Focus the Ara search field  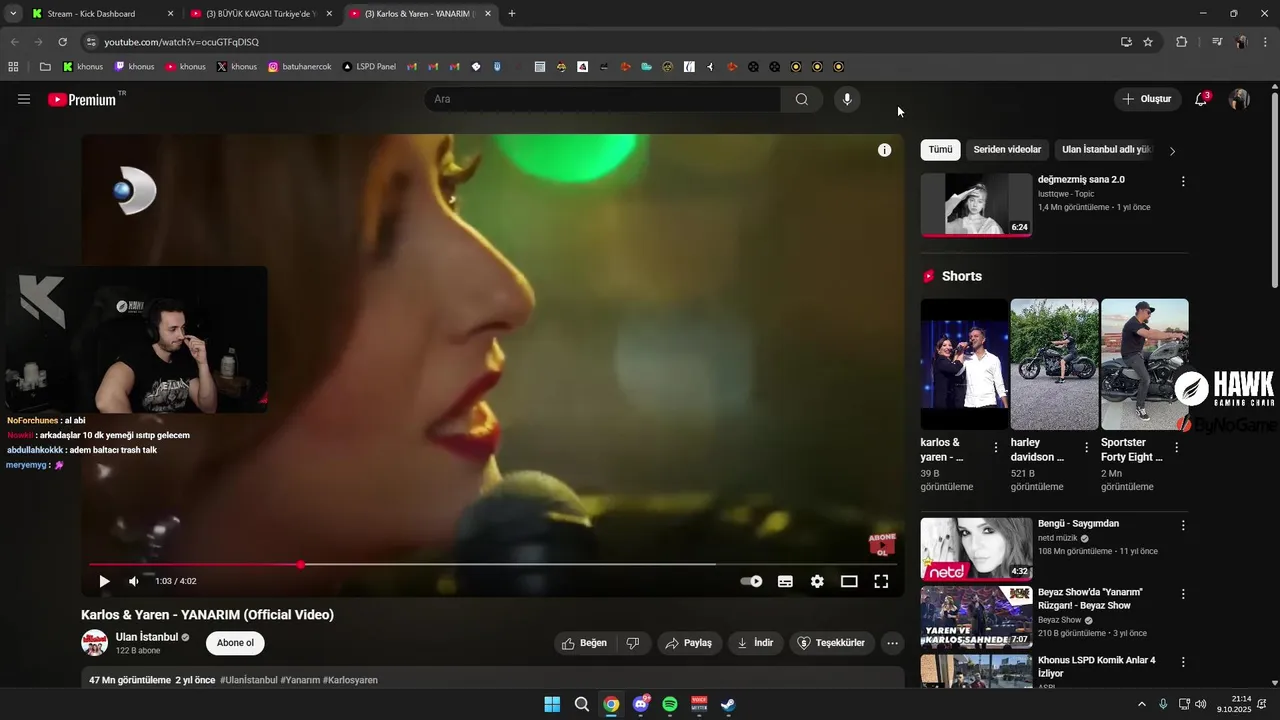602,99
